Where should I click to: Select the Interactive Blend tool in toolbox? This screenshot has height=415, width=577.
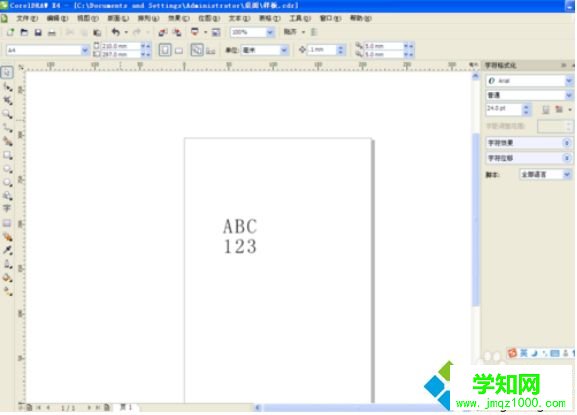(7, 237)
